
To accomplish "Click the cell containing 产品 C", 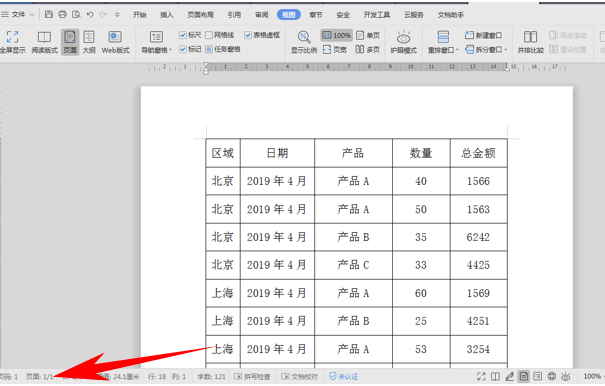I will pos(353,265).
